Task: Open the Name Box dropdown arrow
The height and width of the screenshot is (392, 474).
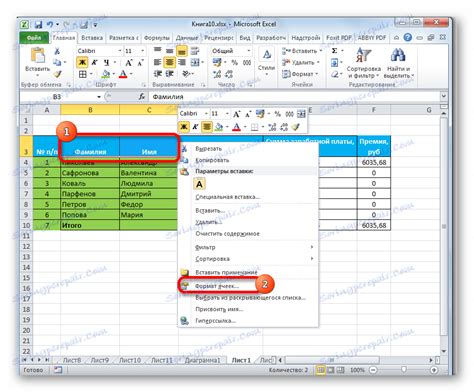Action: (x=99, y=97)
